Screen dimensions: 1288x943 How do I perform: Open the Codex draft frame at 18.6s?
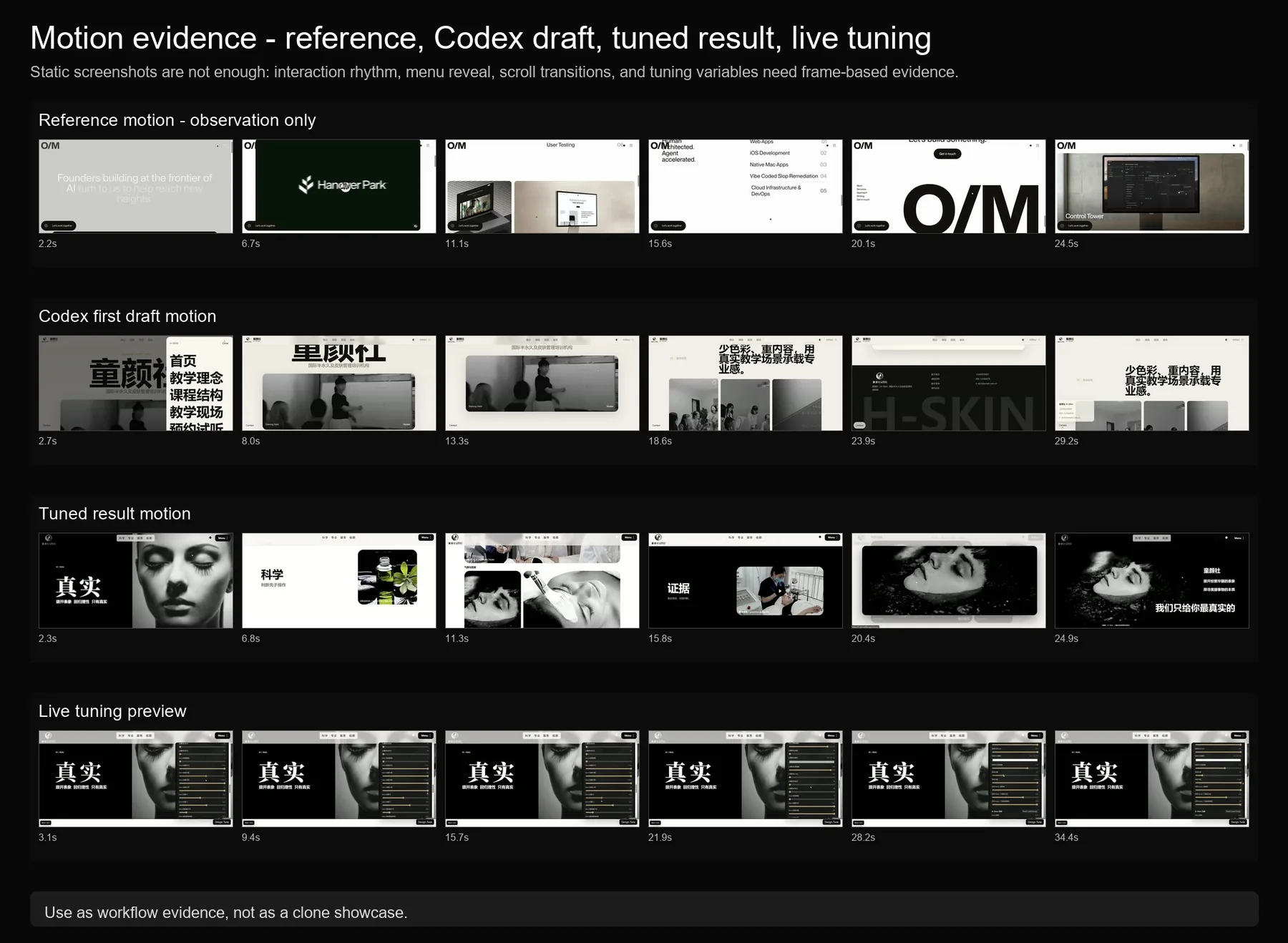coord(746,383)
